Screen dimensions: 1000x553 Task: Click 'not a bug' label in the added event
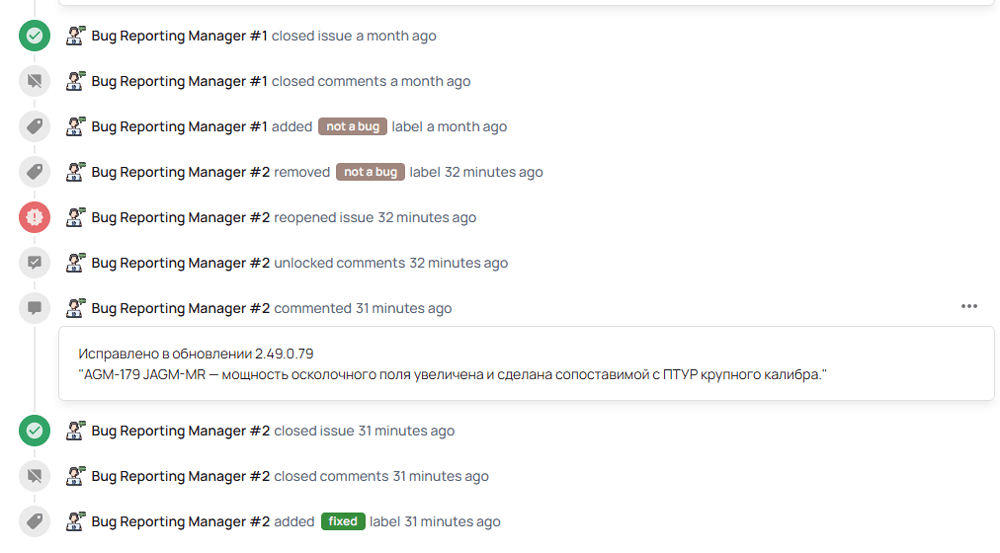[352, 127]
